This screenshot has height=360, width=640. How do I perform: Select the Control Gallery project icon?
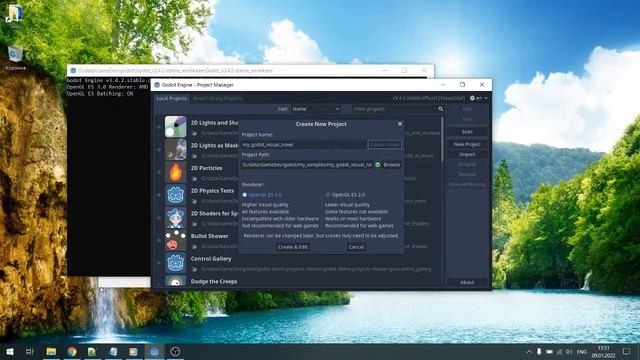[x=176, y=262]
